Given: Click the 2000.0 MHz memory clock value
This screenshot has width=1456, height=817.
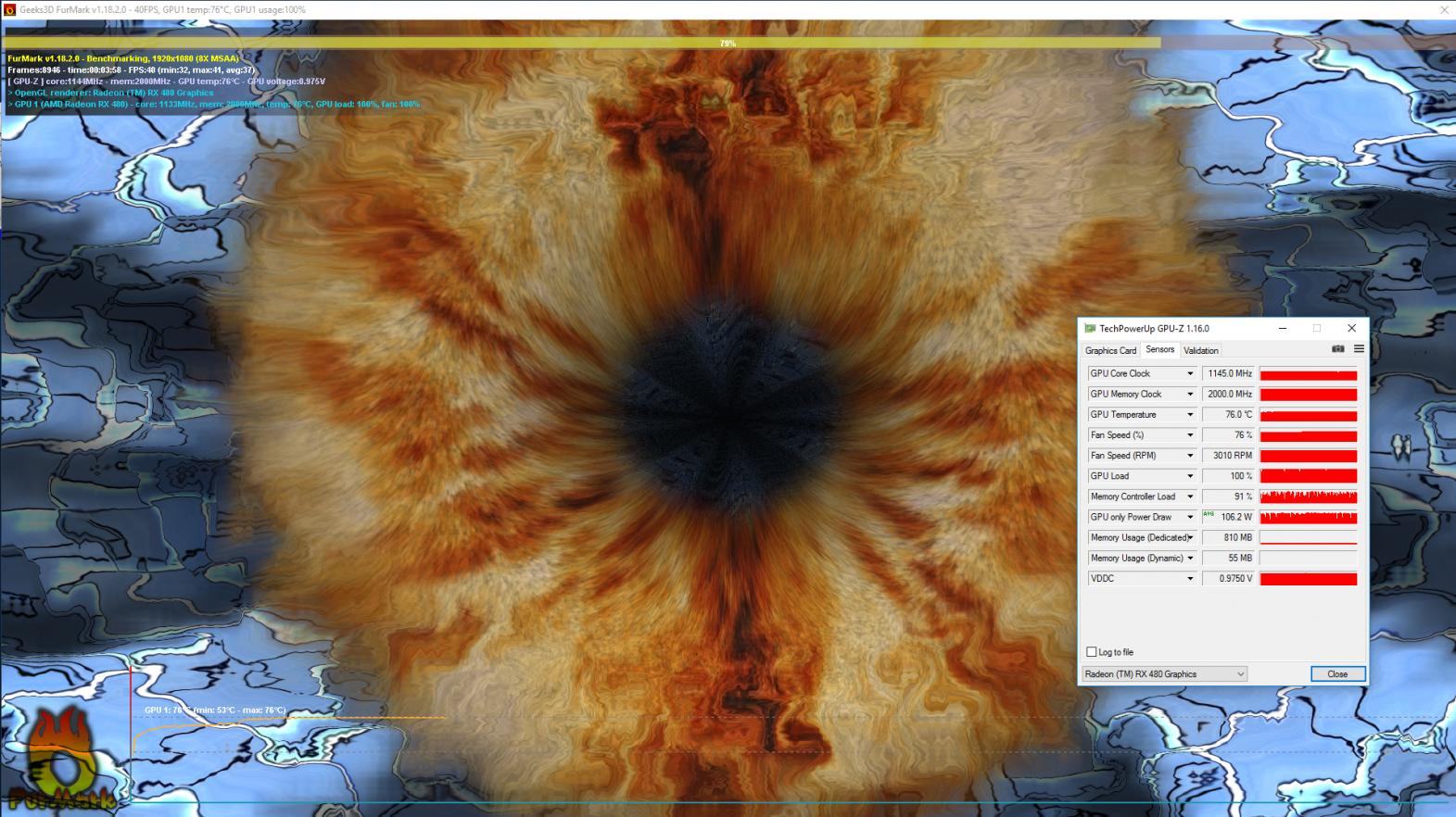Looking at the screenshot, I should 1228,394.
